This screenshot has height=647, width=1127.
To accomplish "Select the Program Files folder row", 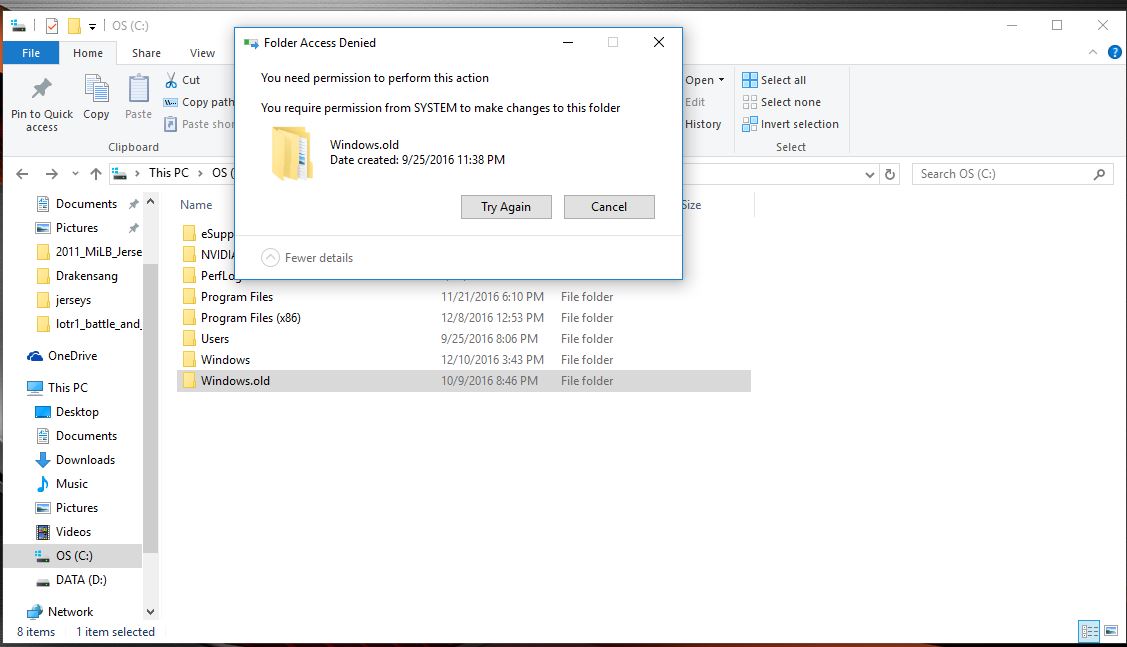I will [464, 297].
